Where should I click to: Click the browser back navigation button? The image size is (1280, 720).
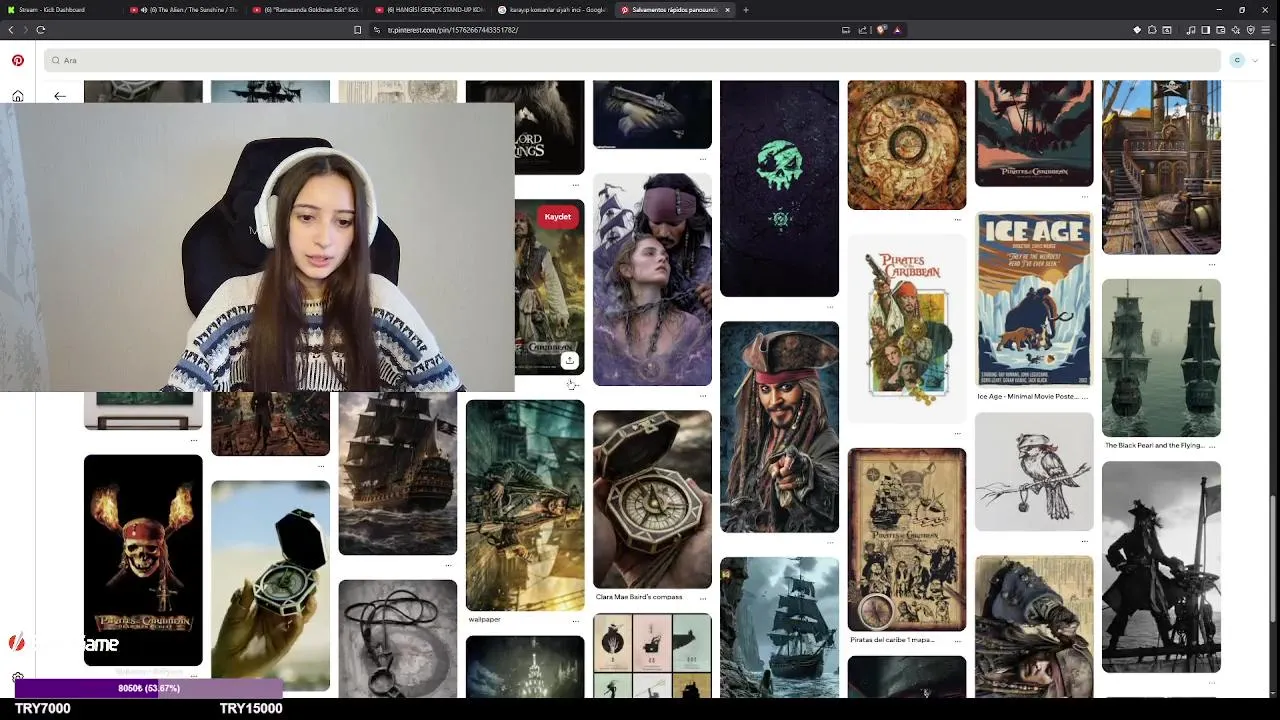coord(11,30)
